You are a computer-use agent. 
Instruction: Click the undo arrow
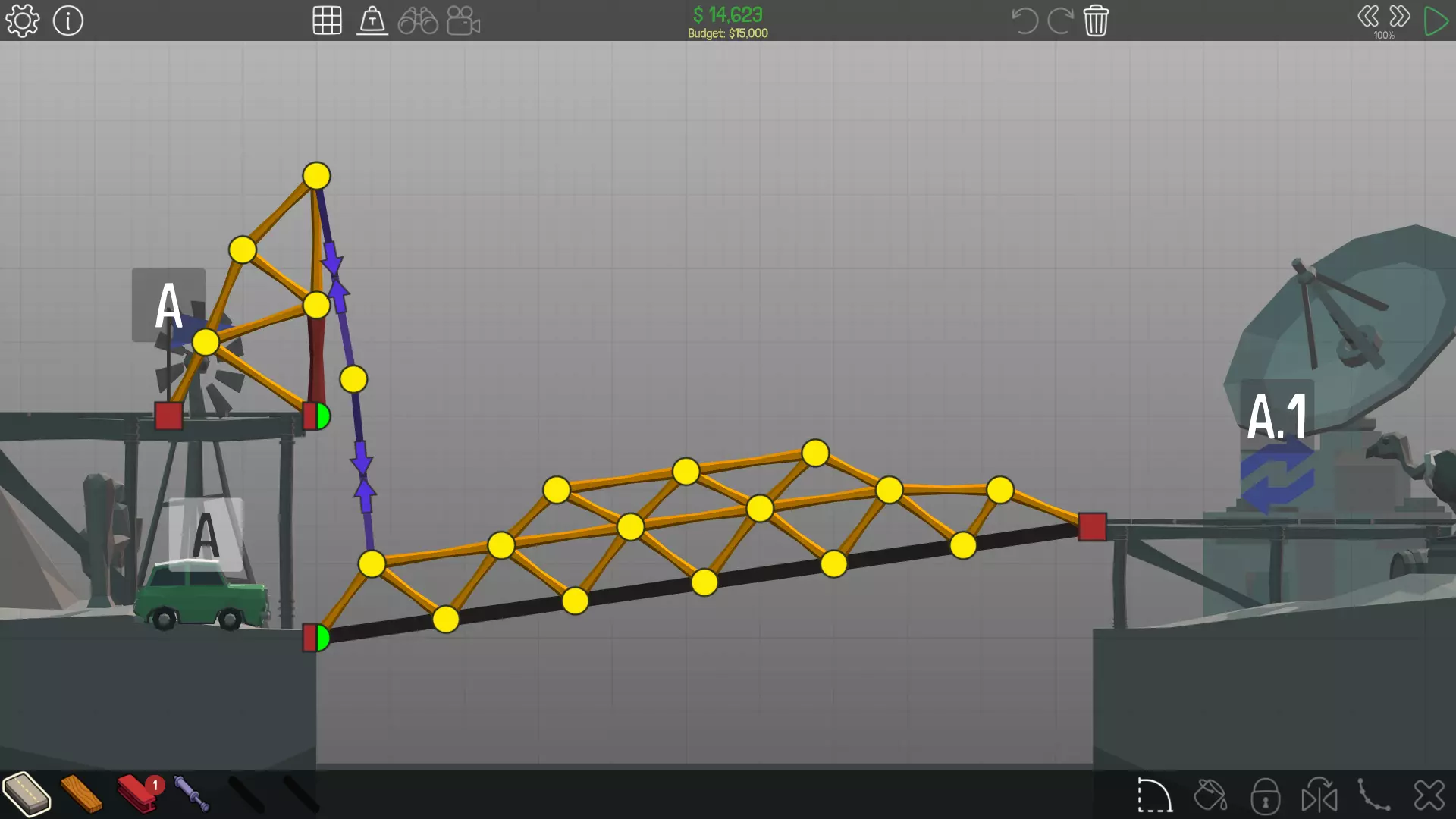click(1025, 20)
